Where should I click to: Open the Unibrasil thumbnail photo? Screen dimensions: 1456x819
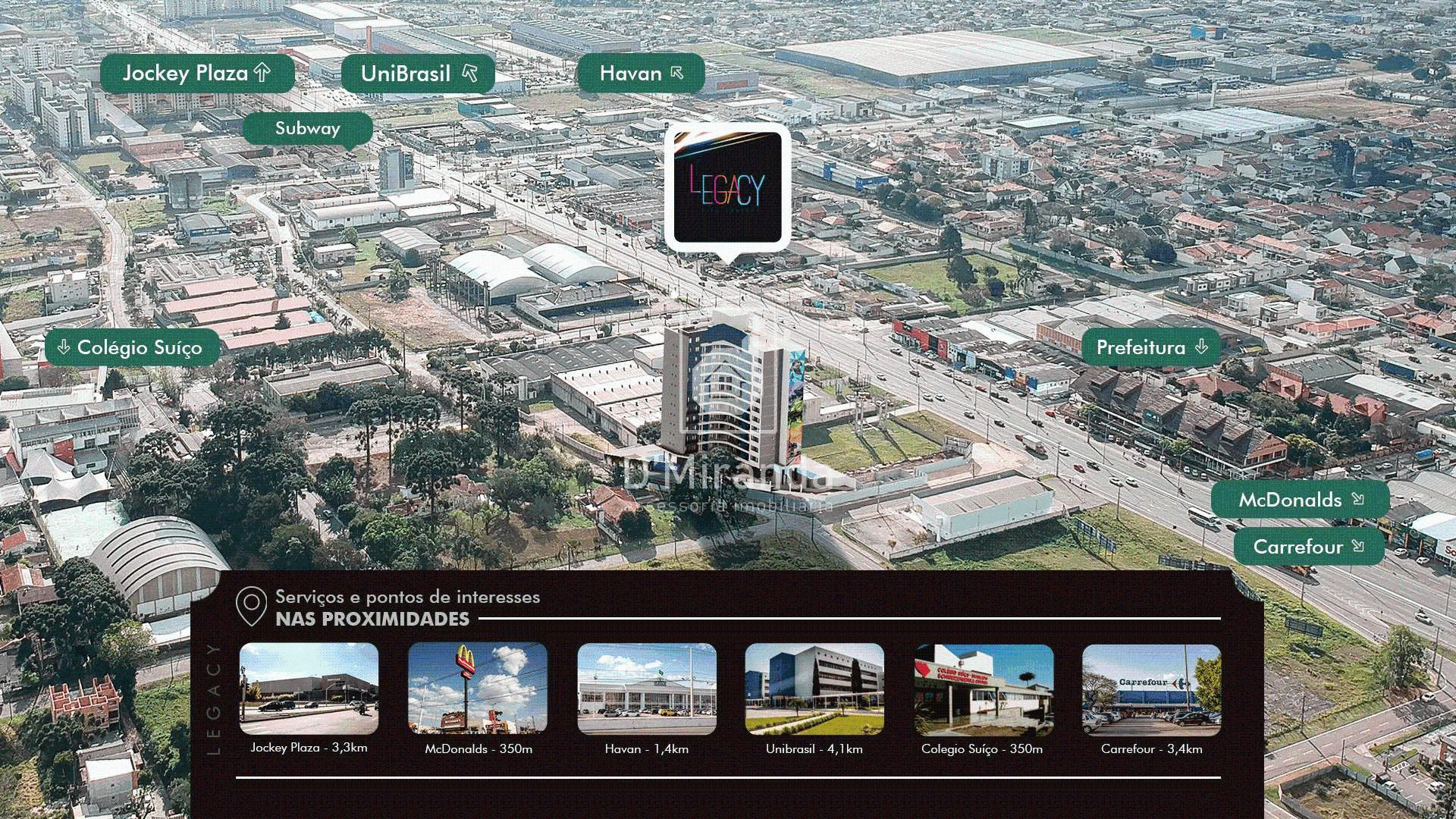click(814, 689)
